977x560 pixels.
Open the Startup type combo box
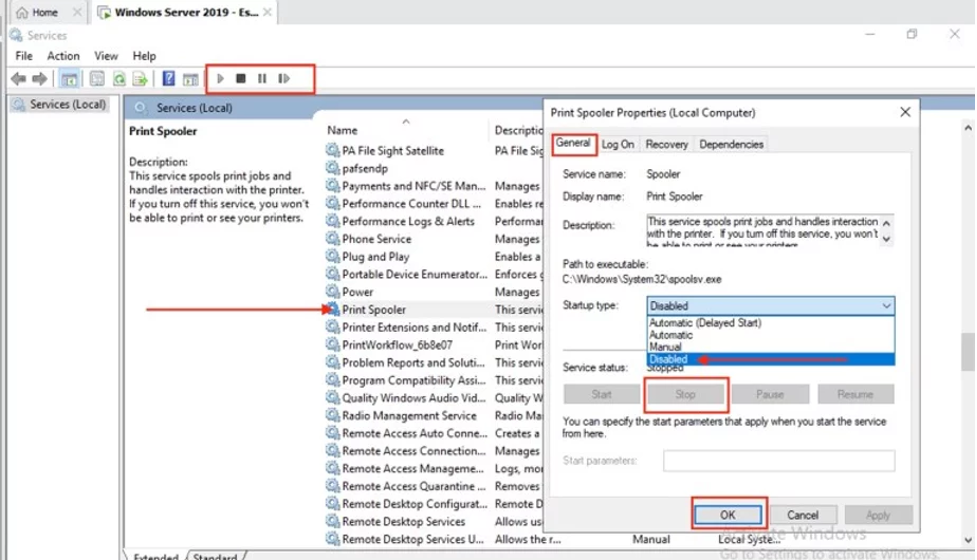(771, 306)
